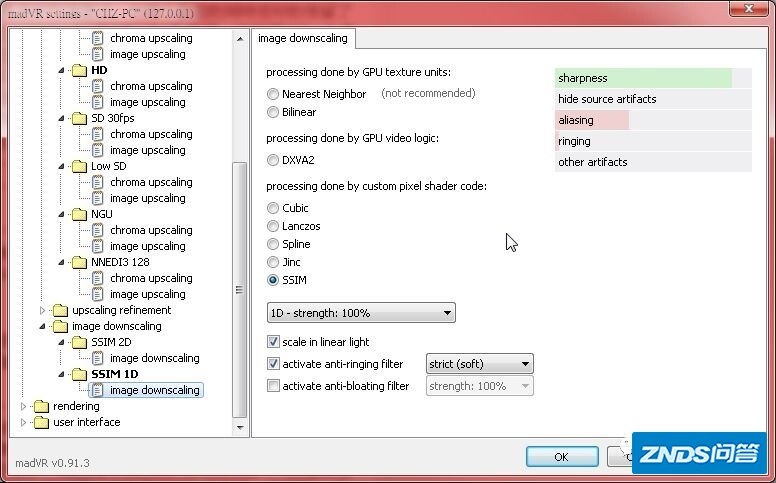Click the other artifacts rating bar
The width and height of the screenshot is (776, 483).
pyautogui.click(x=653, y=162)
